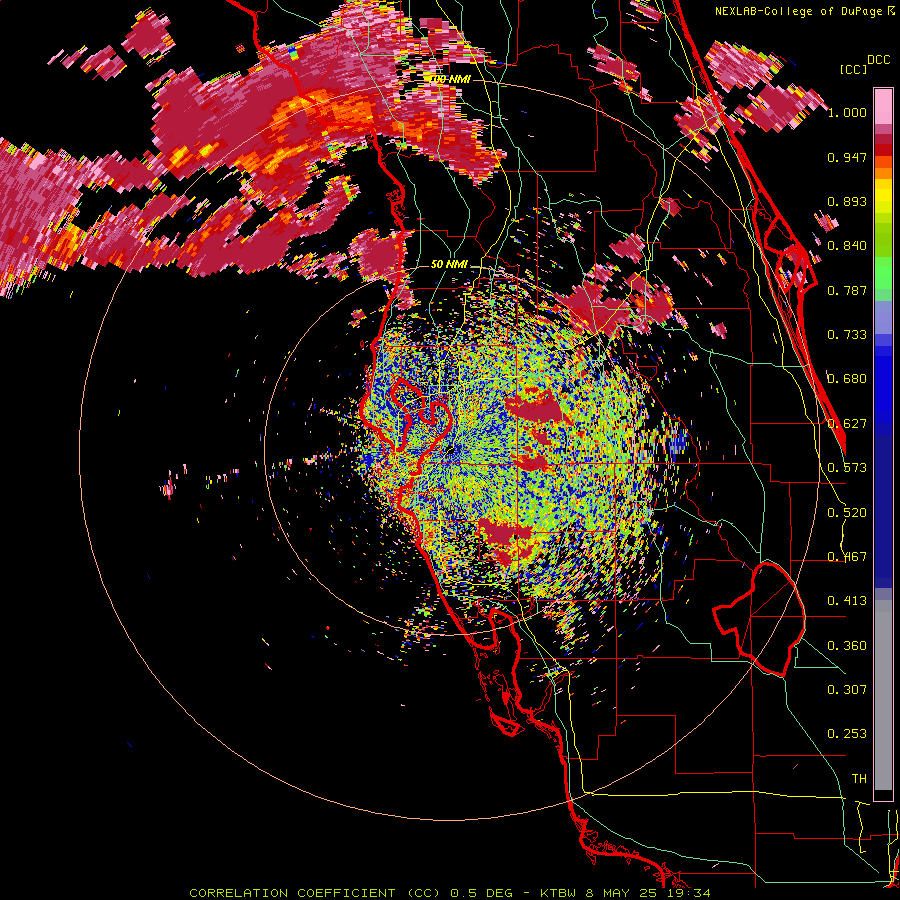Click the 0.413 scale value
Image resolution: width=900 pixels, height=900 pixels.
pos(847,601)
